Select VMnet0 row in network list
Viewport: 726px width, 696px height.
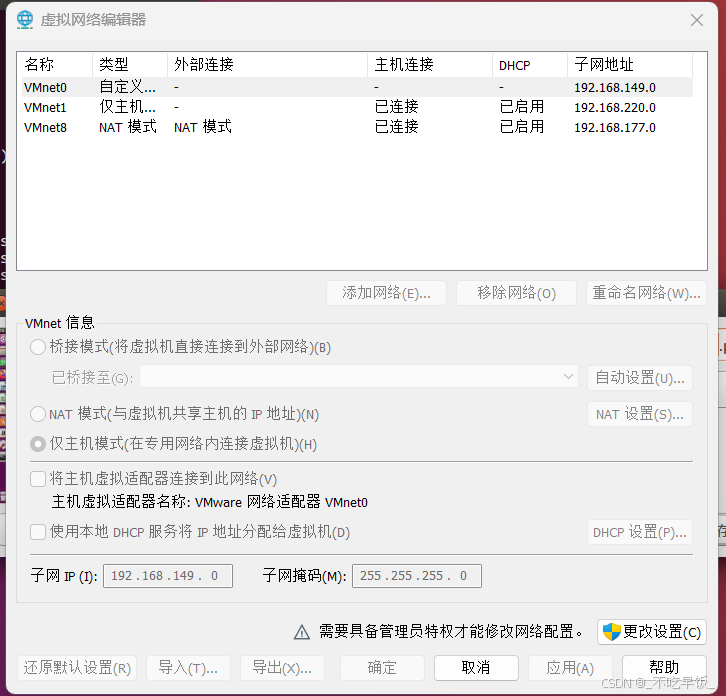click(x=357, y=87)
